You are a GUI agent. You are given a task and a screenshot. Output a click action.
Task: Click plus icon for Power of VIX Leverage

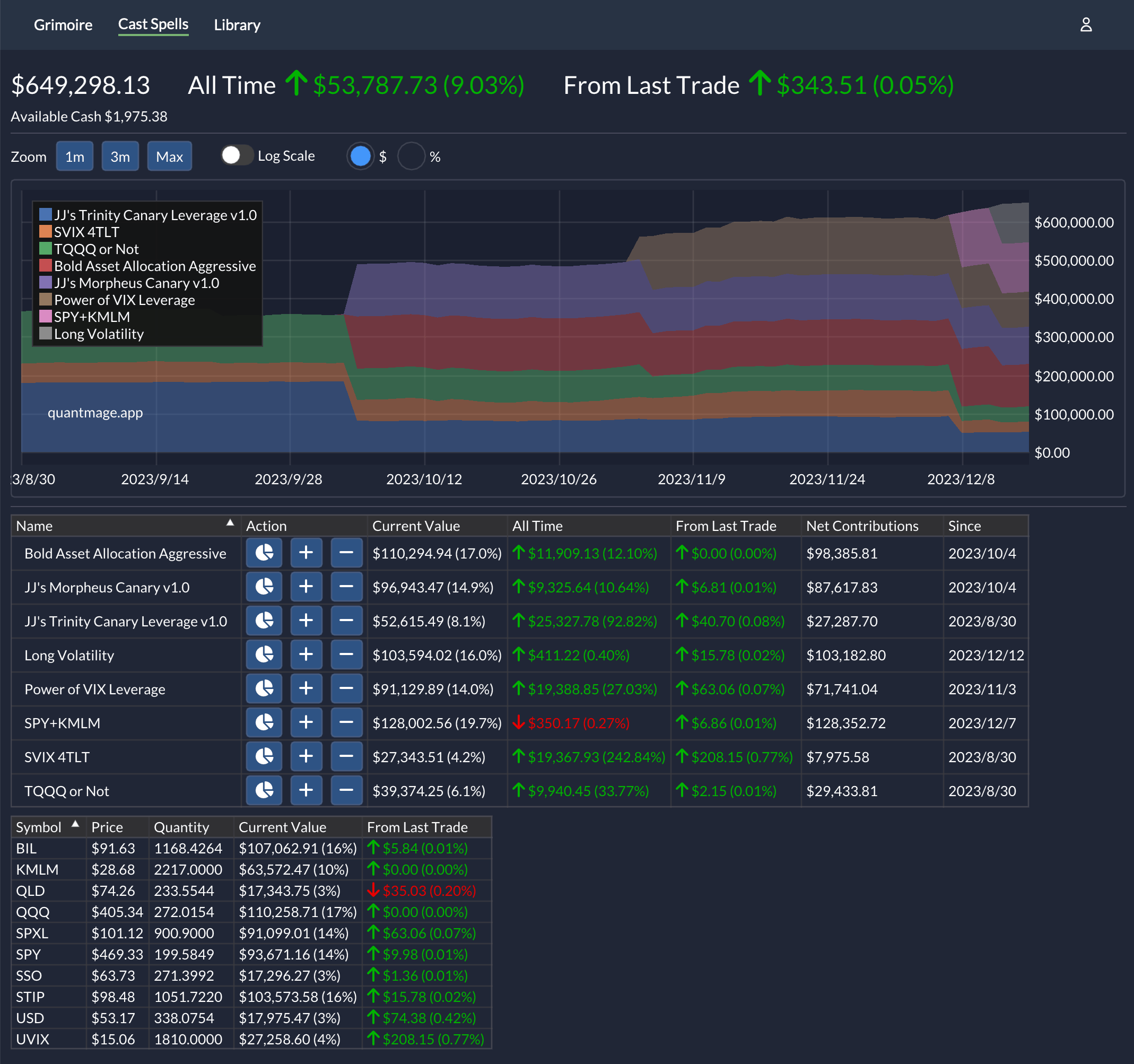click(306, 688)
